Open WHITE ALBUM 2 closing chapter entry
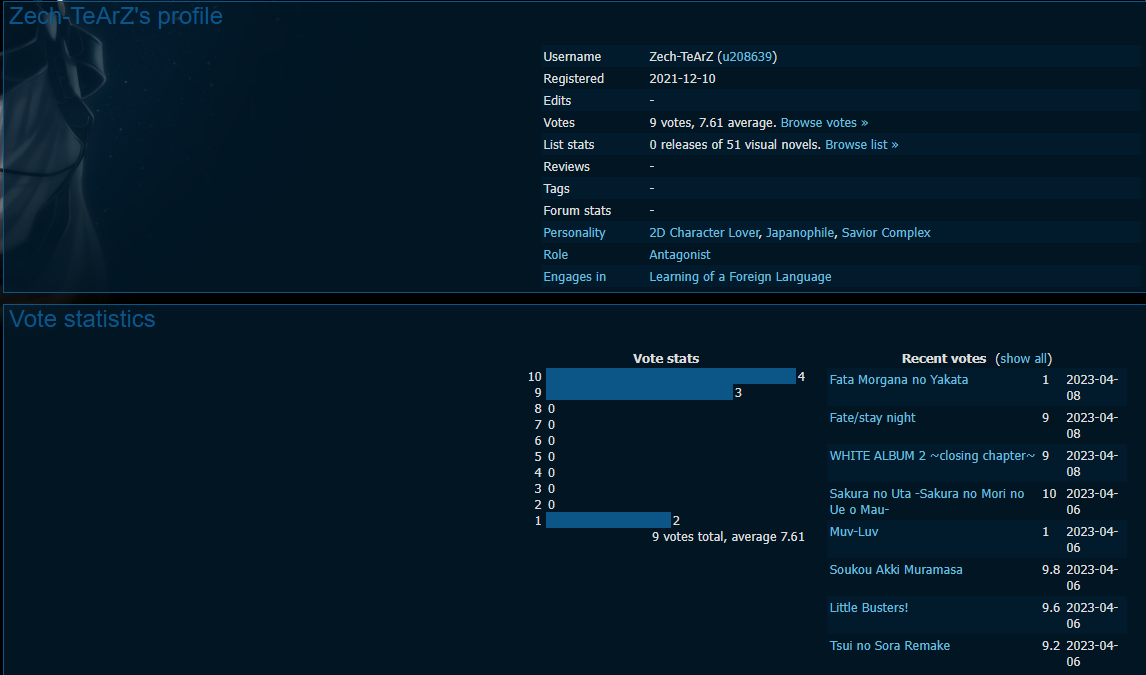Screen dimensions: 1146x675 click(932, 456)
